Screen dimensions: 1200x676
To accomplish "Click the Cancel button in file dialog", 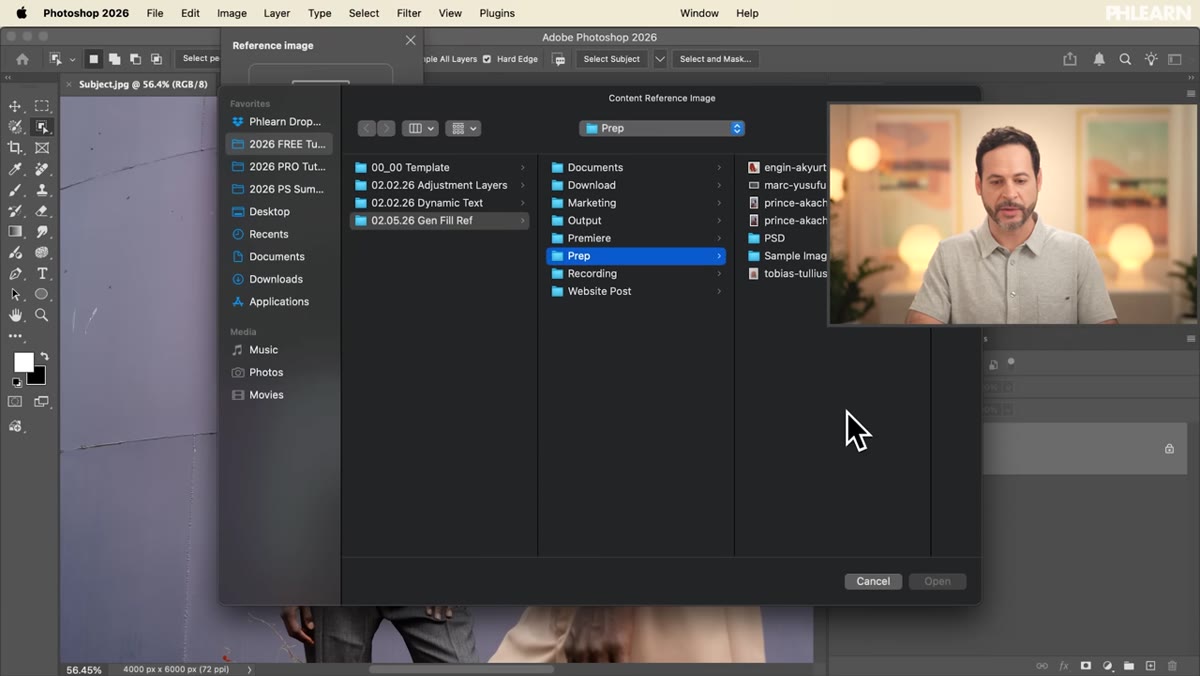I will 873,581.
